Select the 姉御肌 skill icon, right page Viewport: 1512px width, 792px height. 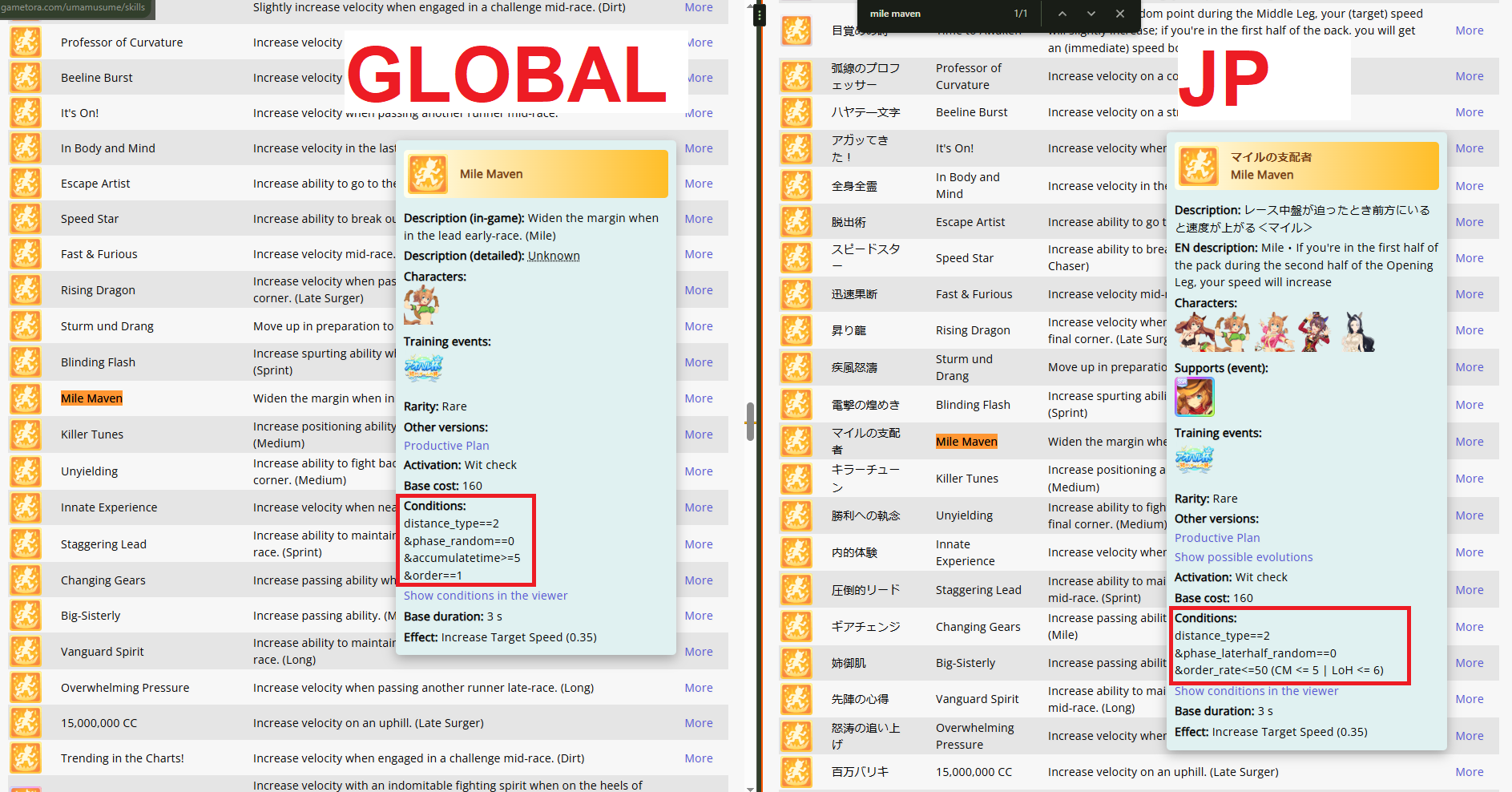796,663
